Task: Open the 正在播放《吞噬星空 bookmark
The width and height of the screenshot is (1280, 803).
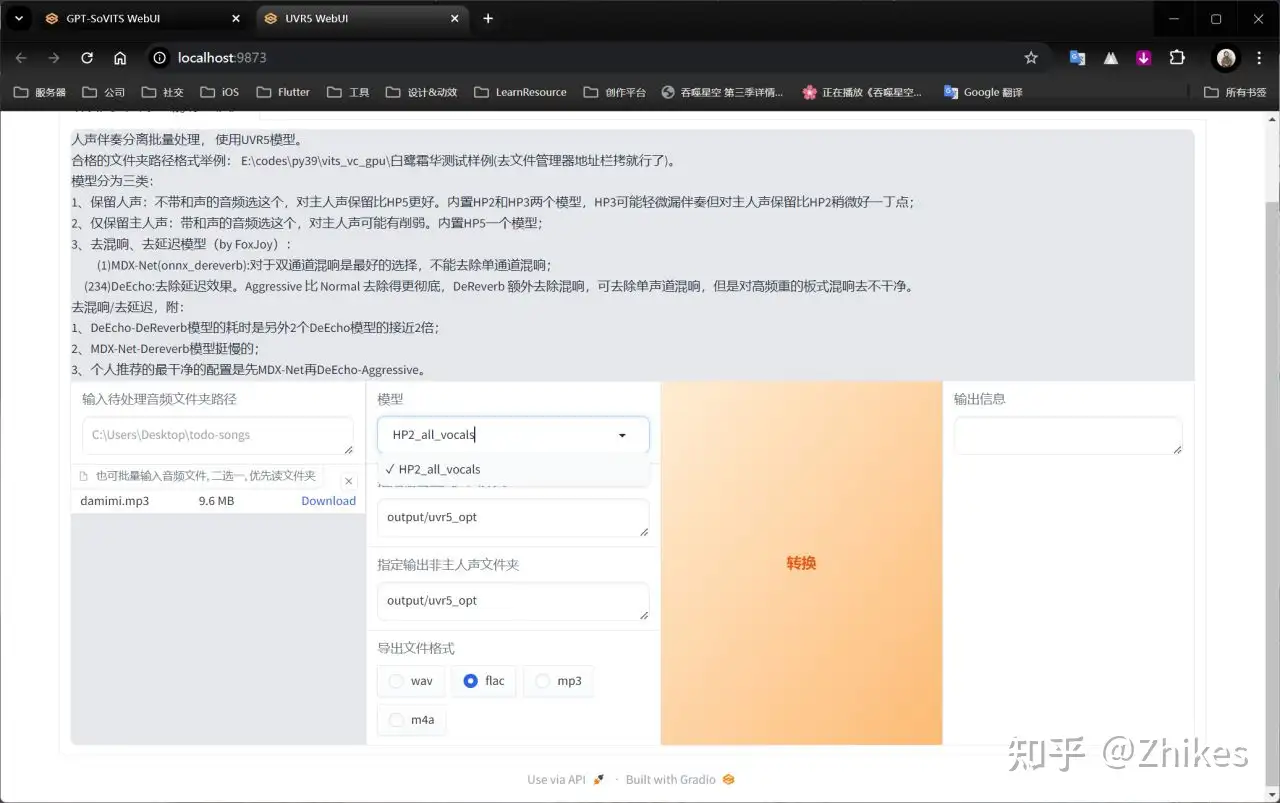Action: coord(862,92)
